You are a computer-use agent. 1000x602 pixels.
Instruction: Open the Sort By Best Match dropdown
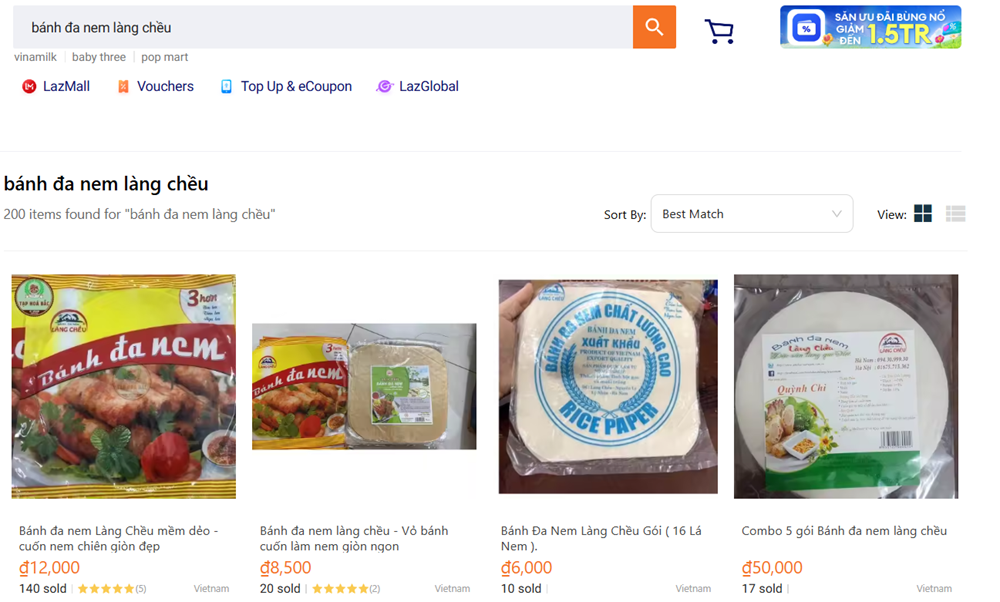[x=751, y=214]
